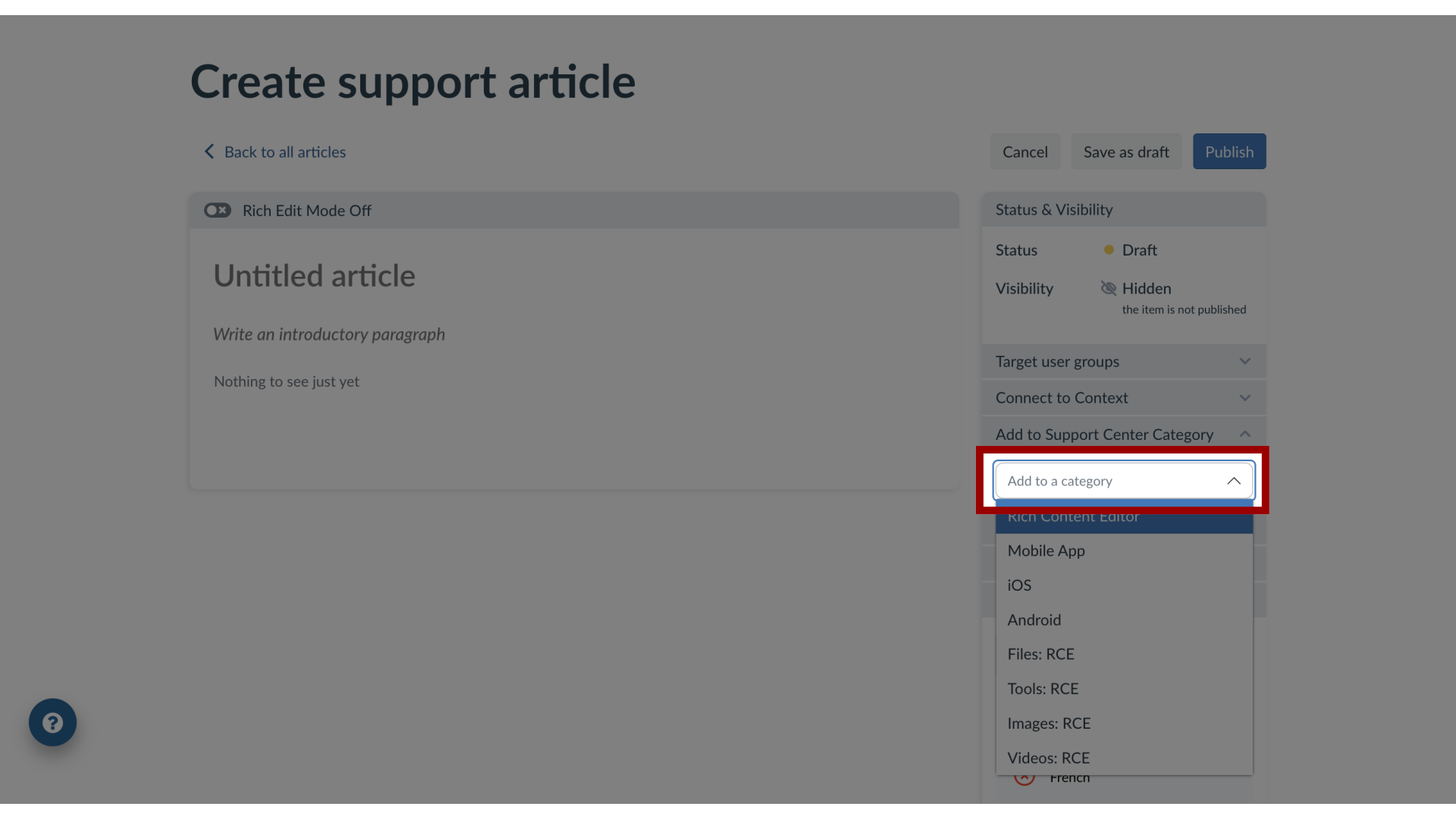Click the Add to Support Center Category collapse icon
1456x819 pixels.
[x=1245, y=433]
